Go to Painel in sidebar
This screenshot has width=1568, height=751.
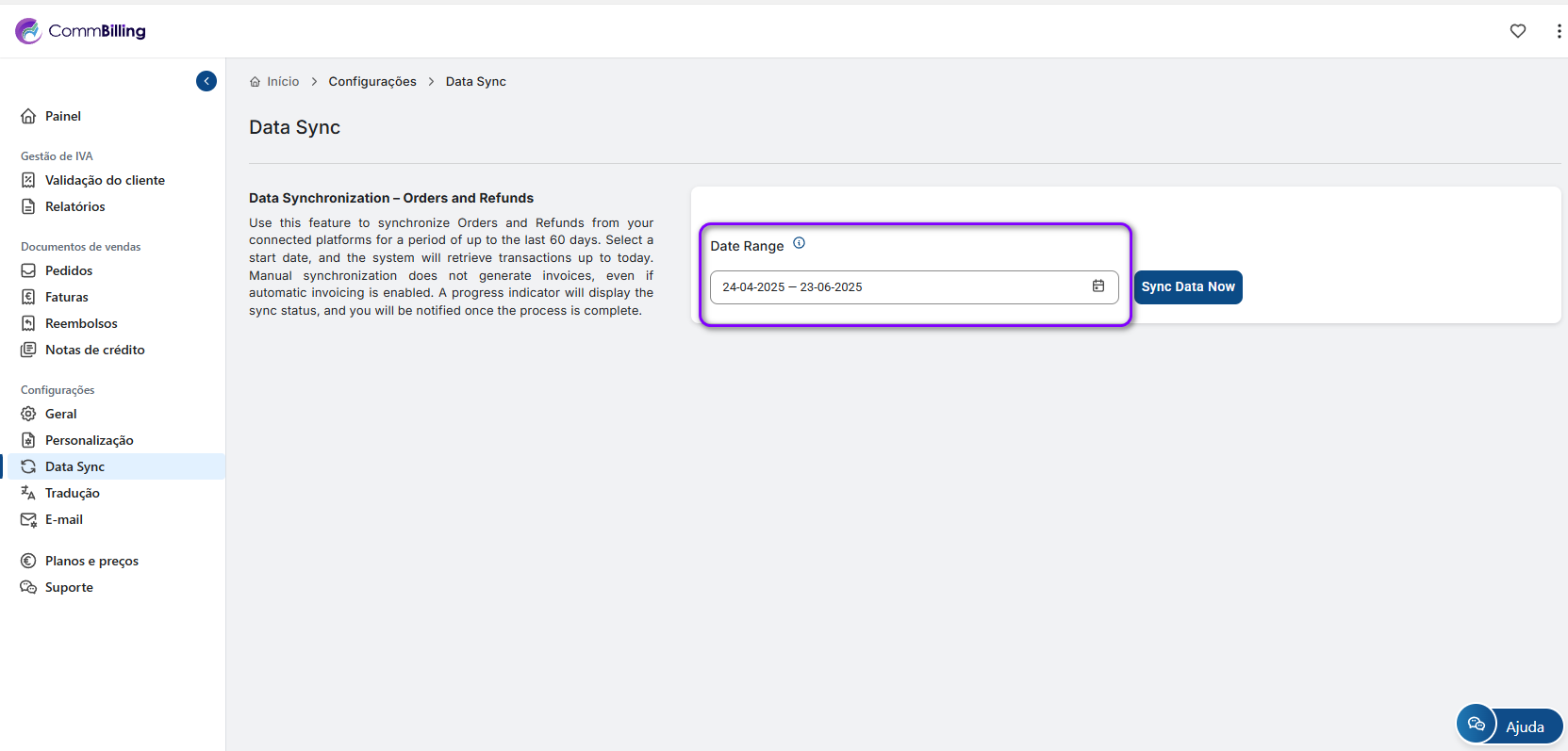click(62, 116)
